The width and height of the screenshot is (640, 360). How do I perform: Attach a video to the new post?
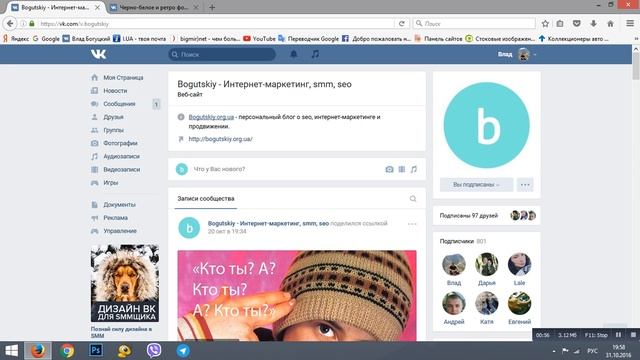click(x=402, y=169)
